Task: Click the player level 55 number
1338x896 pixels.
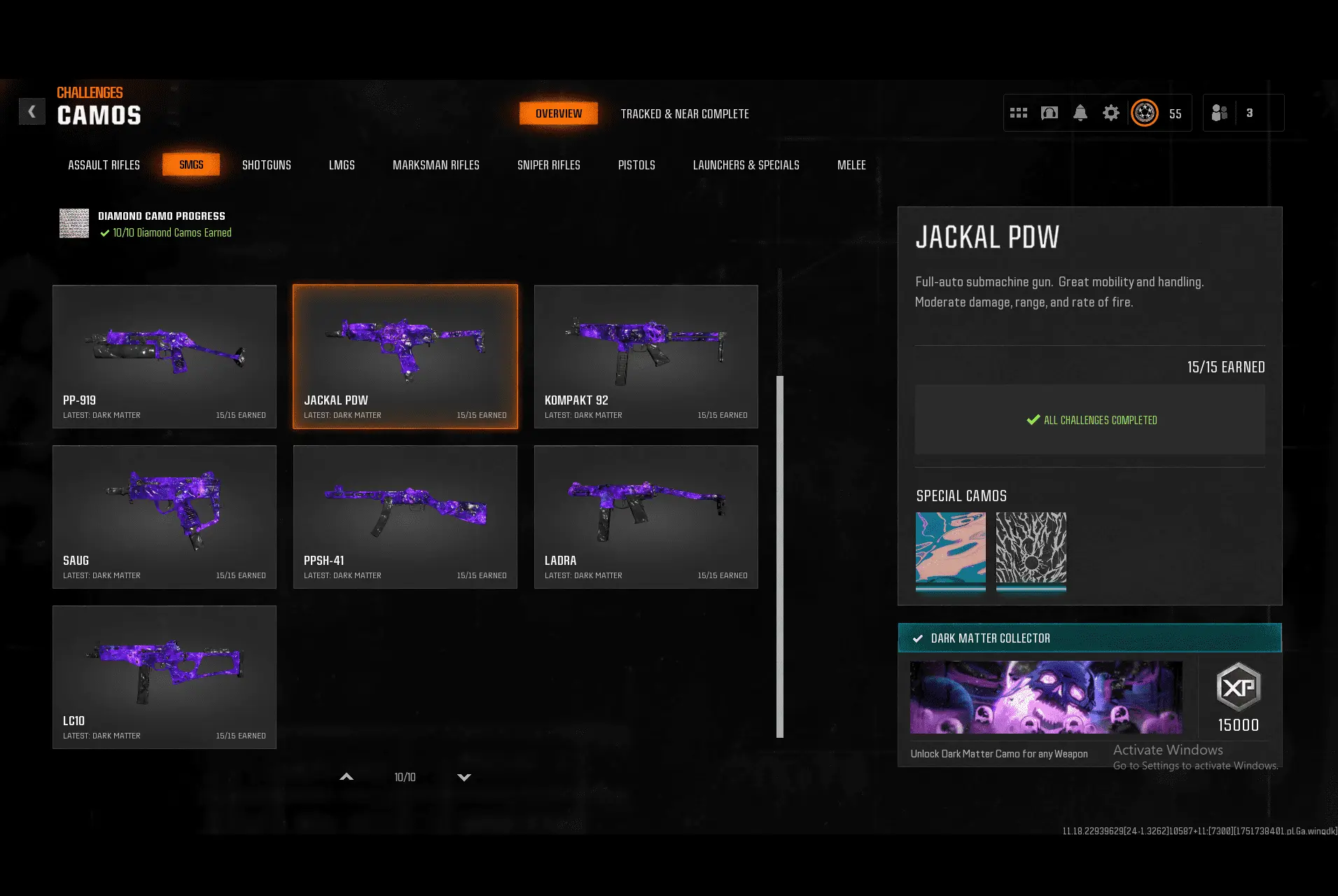Action: click(1176, 114)
